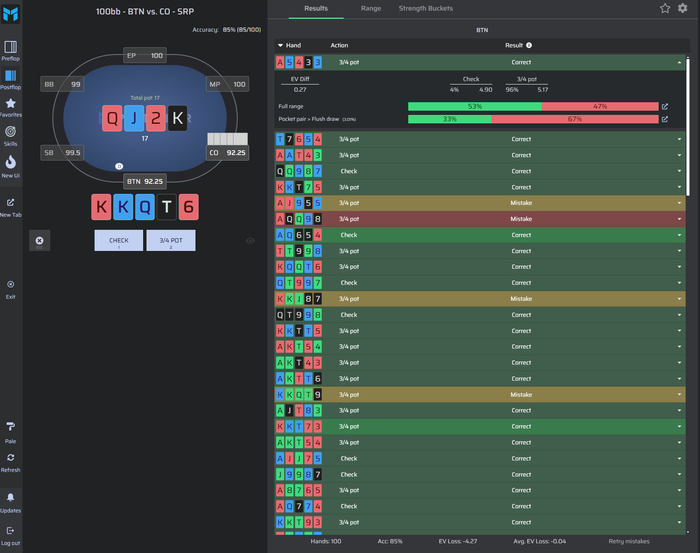Click the results list scrollbar

(x=688, y=127)
